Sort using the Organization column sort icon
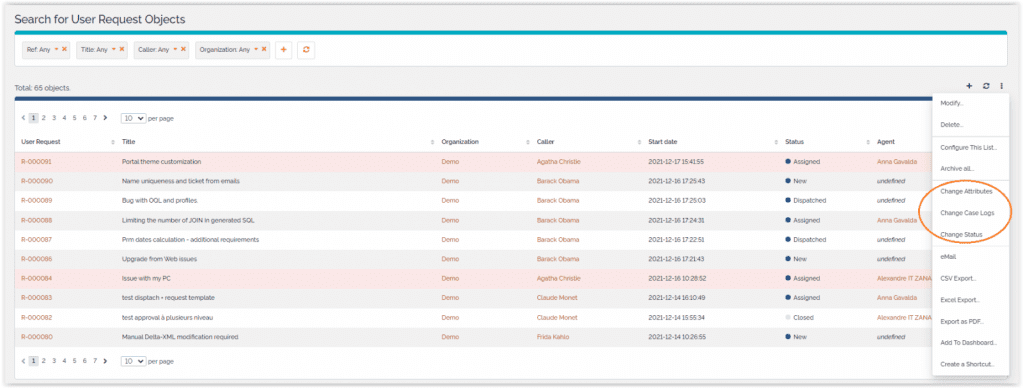The image size is (1023, 388). pyautogui.click(x=528, y=142)
